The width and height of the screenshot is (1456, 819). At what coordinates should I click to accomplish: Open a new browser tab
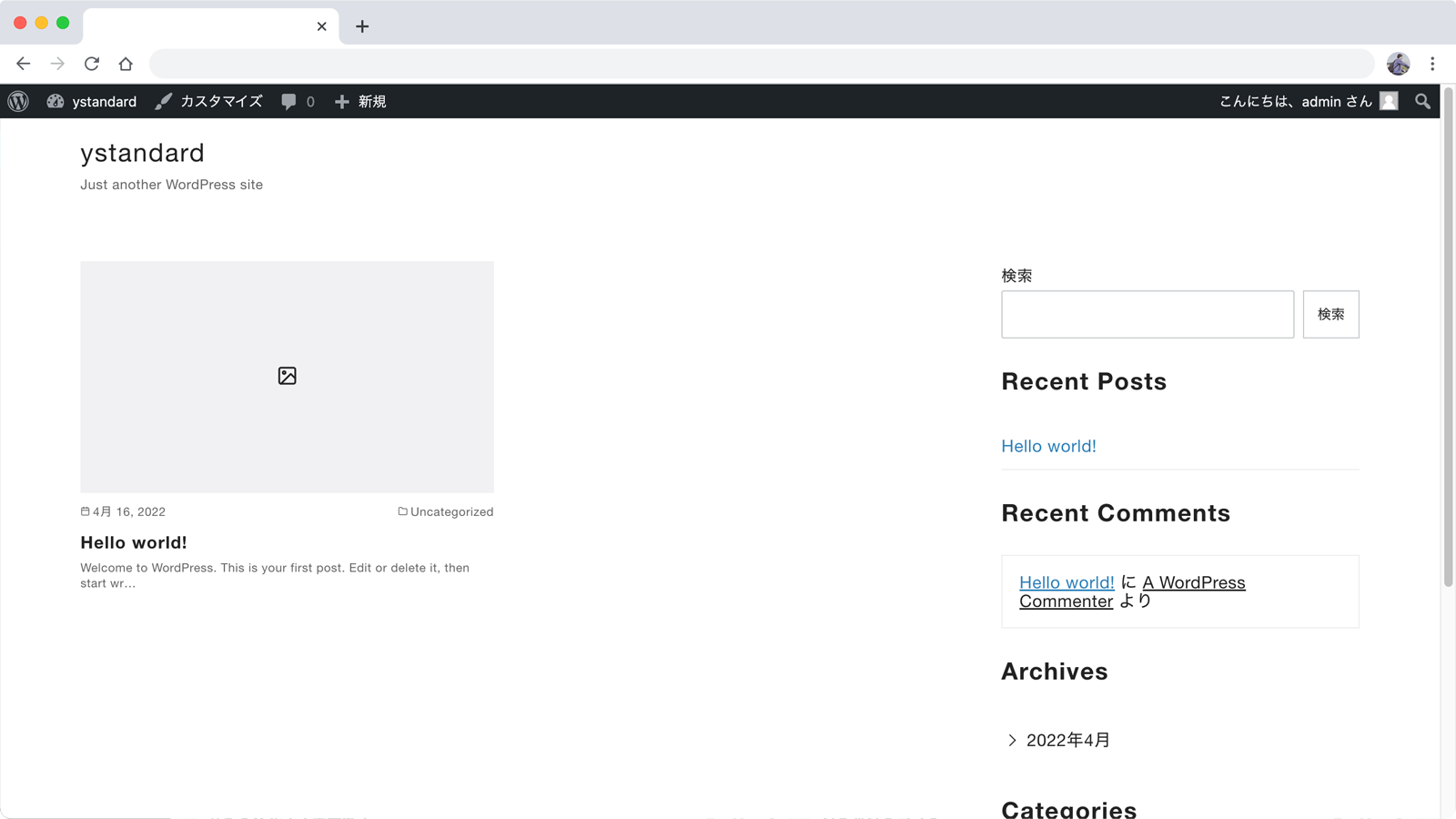click(362, 26)
